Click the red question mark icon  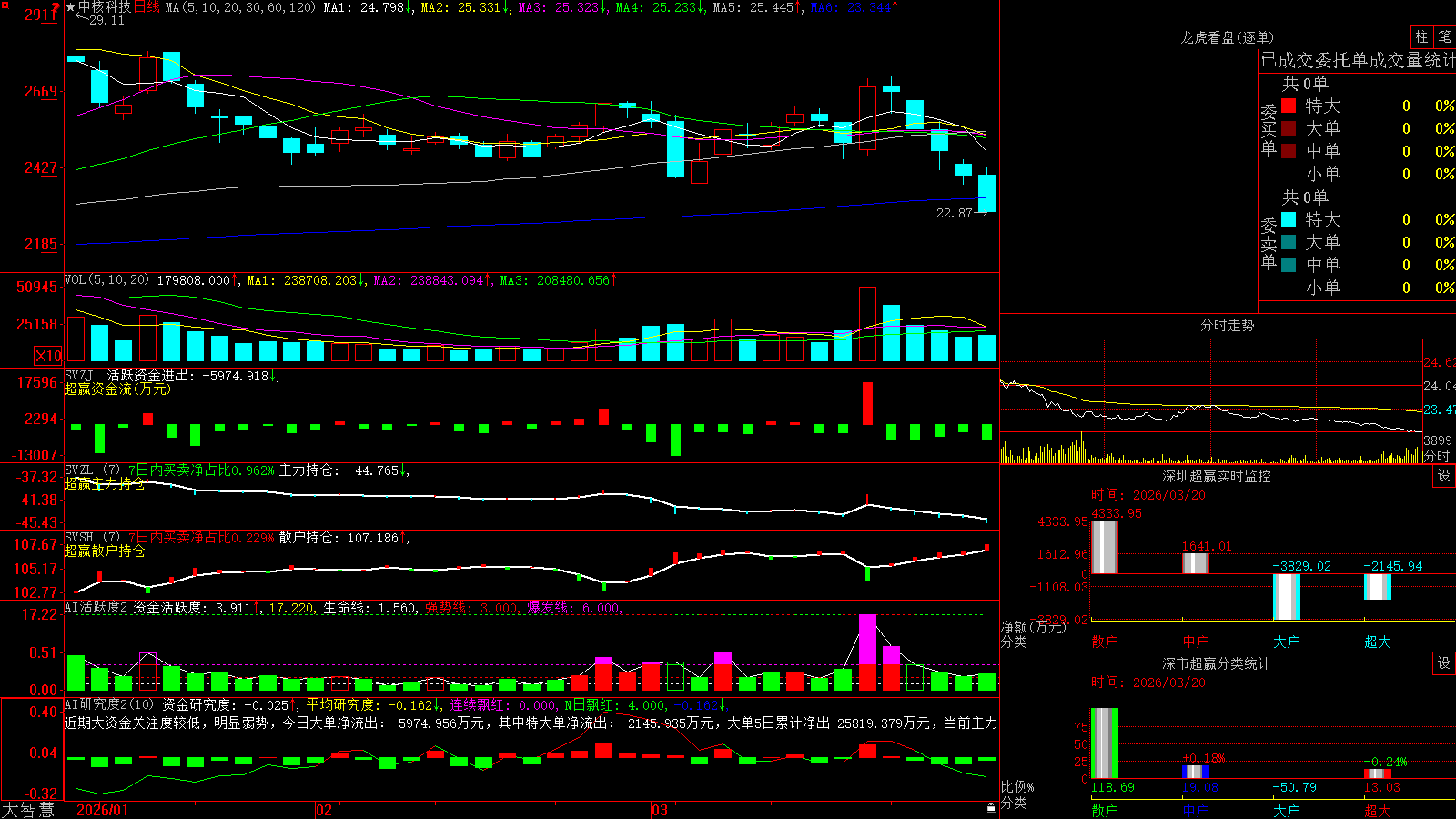(56, 7)
